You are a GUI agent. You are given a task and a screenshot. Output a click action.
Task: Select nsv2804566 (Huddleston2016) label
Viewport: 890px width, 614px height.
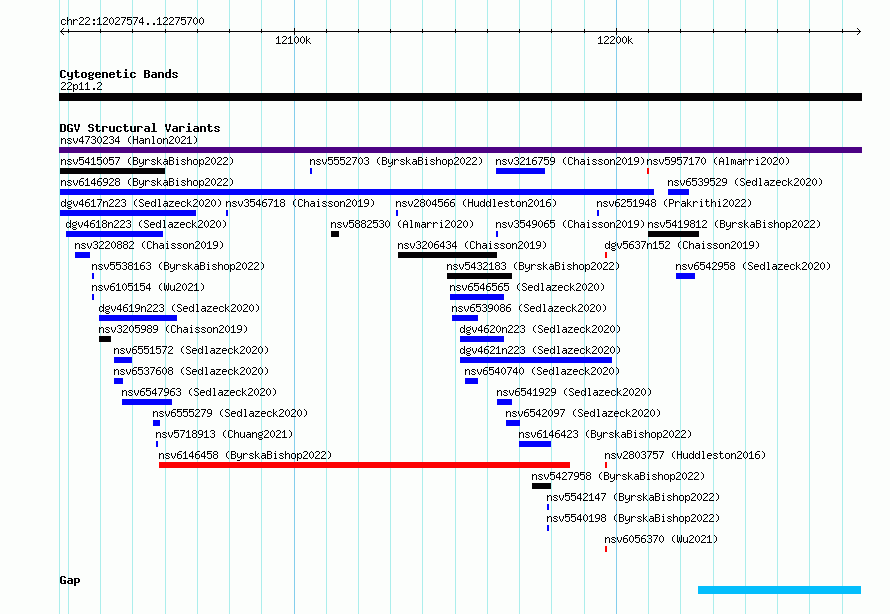(x=476, y=203)
